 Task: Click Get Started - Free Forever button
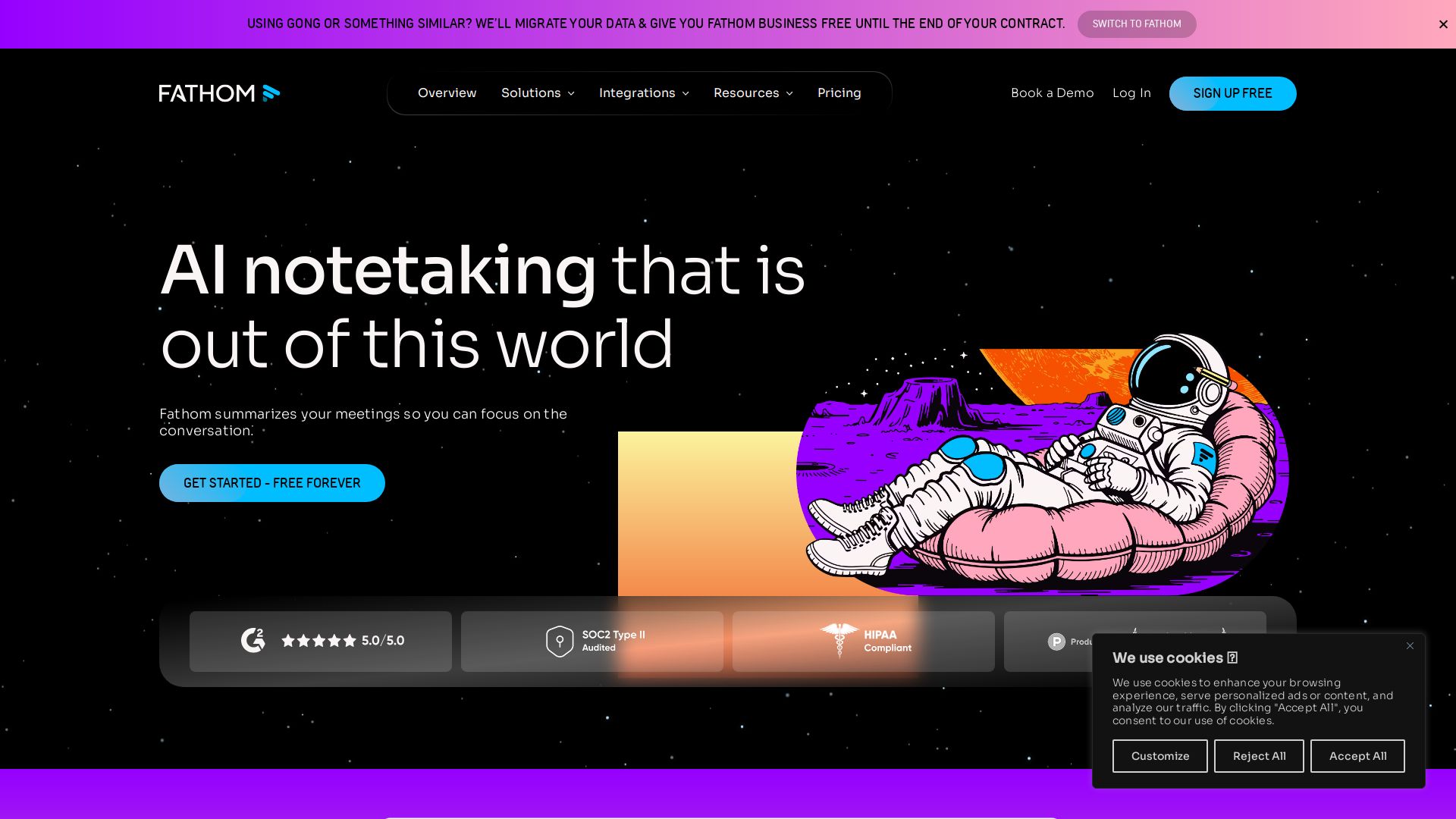pyautogui.click(x=271, y=483)
